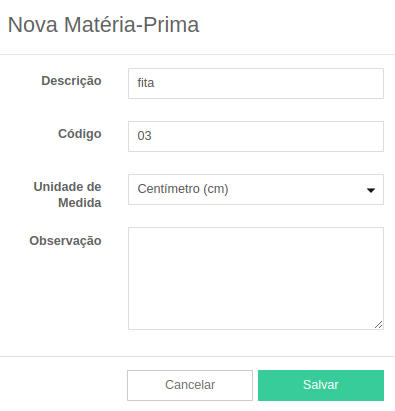Image resolution: width=395 pixels, height=411 pixels.
Task: Click the Descrição field label
Action: coord(71,81)
